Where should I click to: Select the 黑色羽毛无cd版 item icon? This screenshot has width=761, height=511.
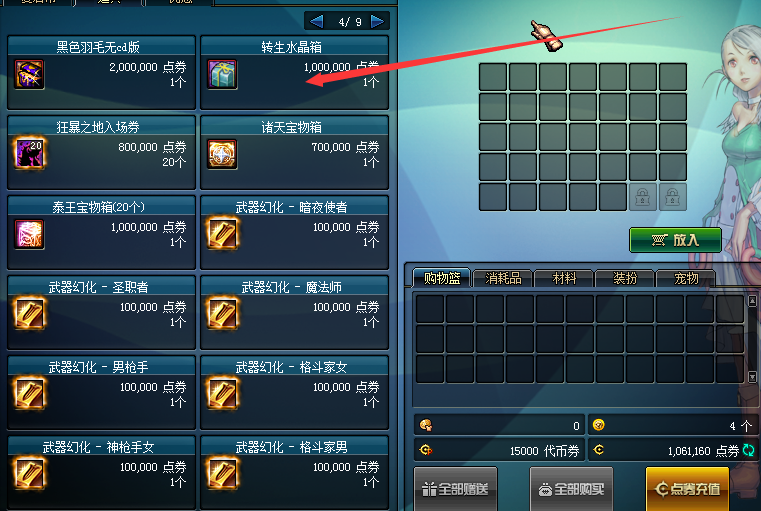(x=29, y=74)
